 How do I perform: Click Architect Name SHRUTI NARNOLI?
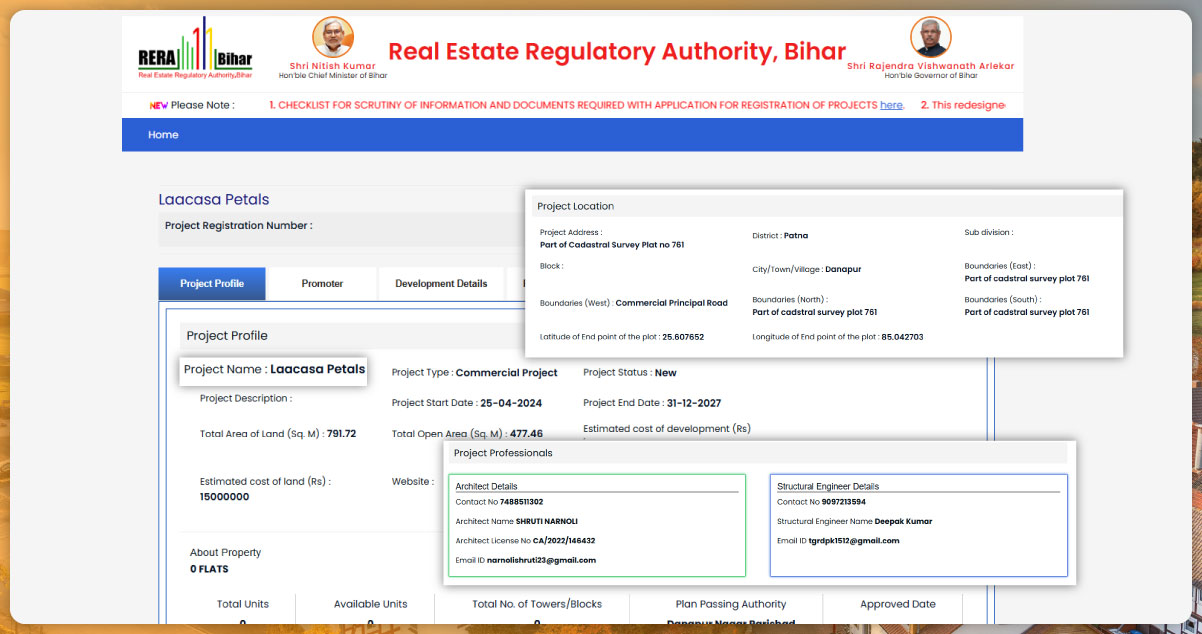pos(517,521)
